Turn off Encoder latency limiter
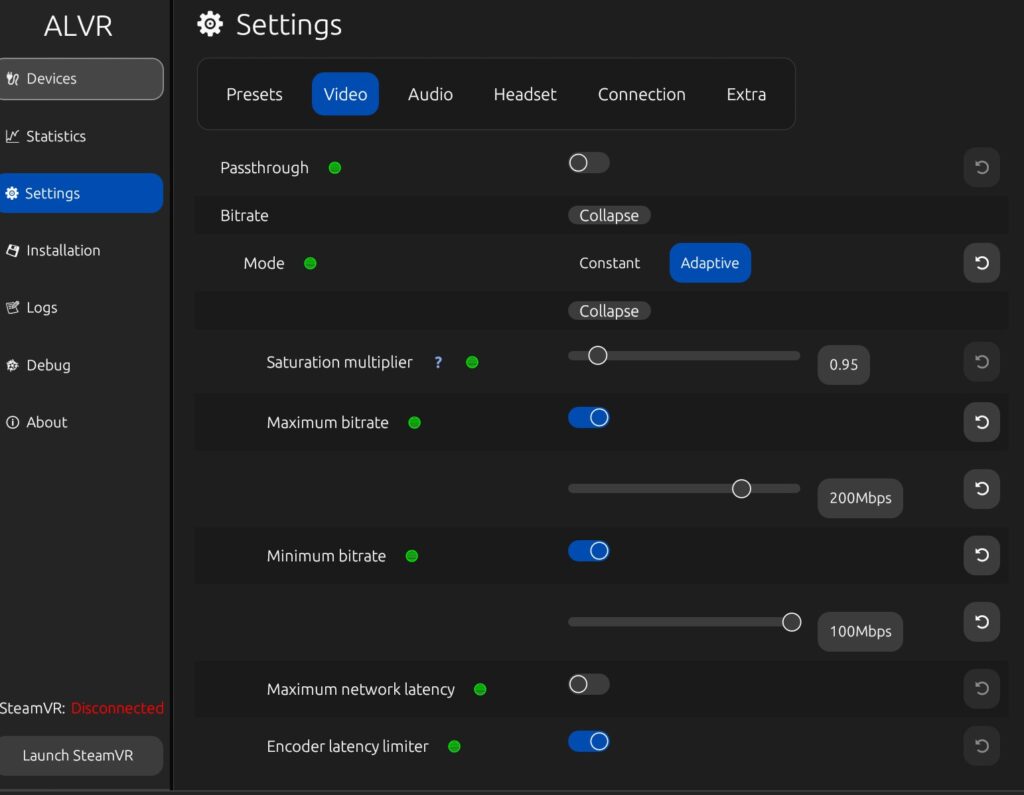Viewport: 1024px width, 795px height. coord(588,742)
